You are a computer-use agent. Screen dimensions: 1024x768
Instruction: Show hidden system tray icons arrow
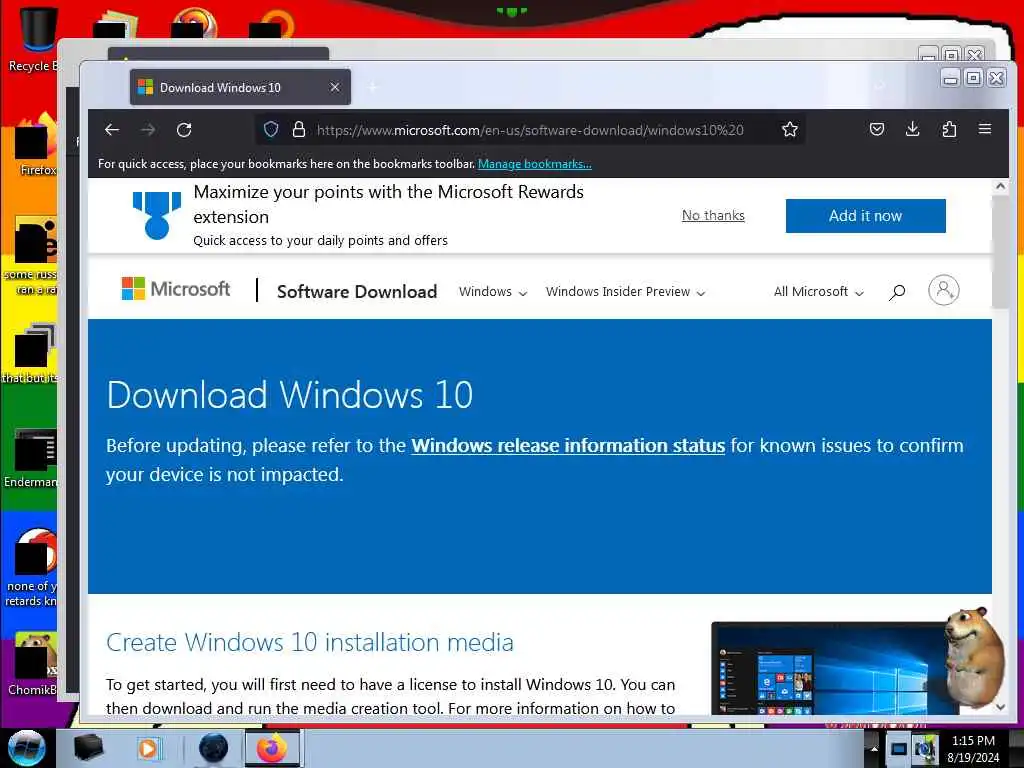[874, 749]
